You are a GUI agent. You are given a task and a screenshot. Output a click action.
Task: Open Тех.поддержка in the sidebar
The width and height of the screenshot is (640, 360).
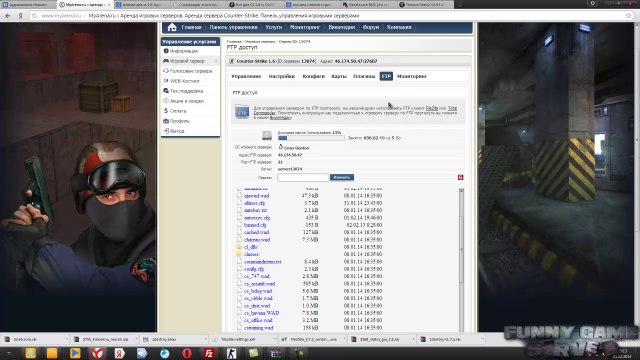click(186, 91)
